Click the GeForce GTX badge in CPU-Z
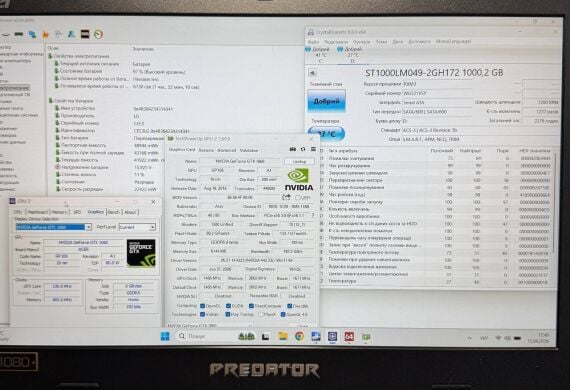 pyautogui.click(x=141, y=253)
